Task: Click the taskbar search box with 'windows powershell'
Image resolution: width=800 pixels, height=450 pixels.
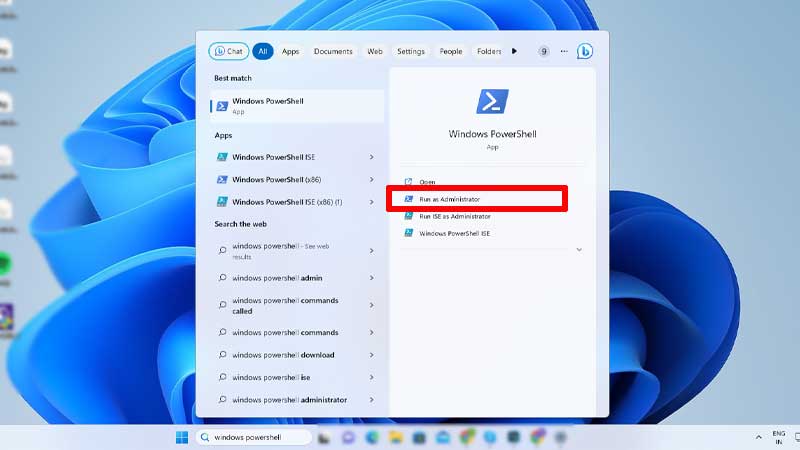Action: tap(254, 437)
